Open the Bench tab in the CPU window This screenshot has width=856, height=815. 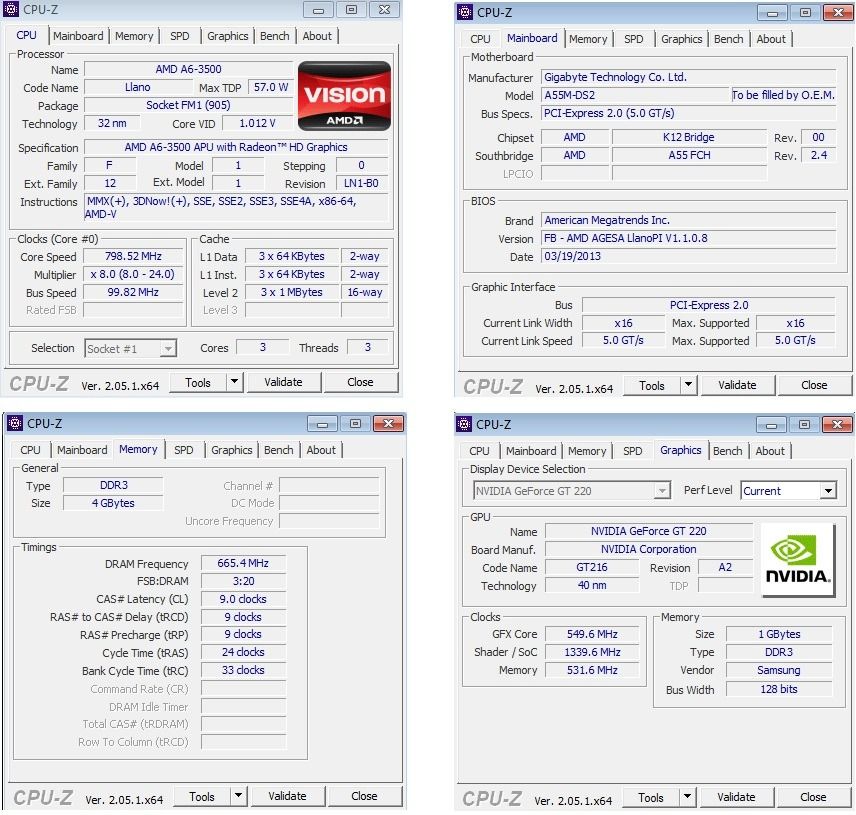[275, 36]
